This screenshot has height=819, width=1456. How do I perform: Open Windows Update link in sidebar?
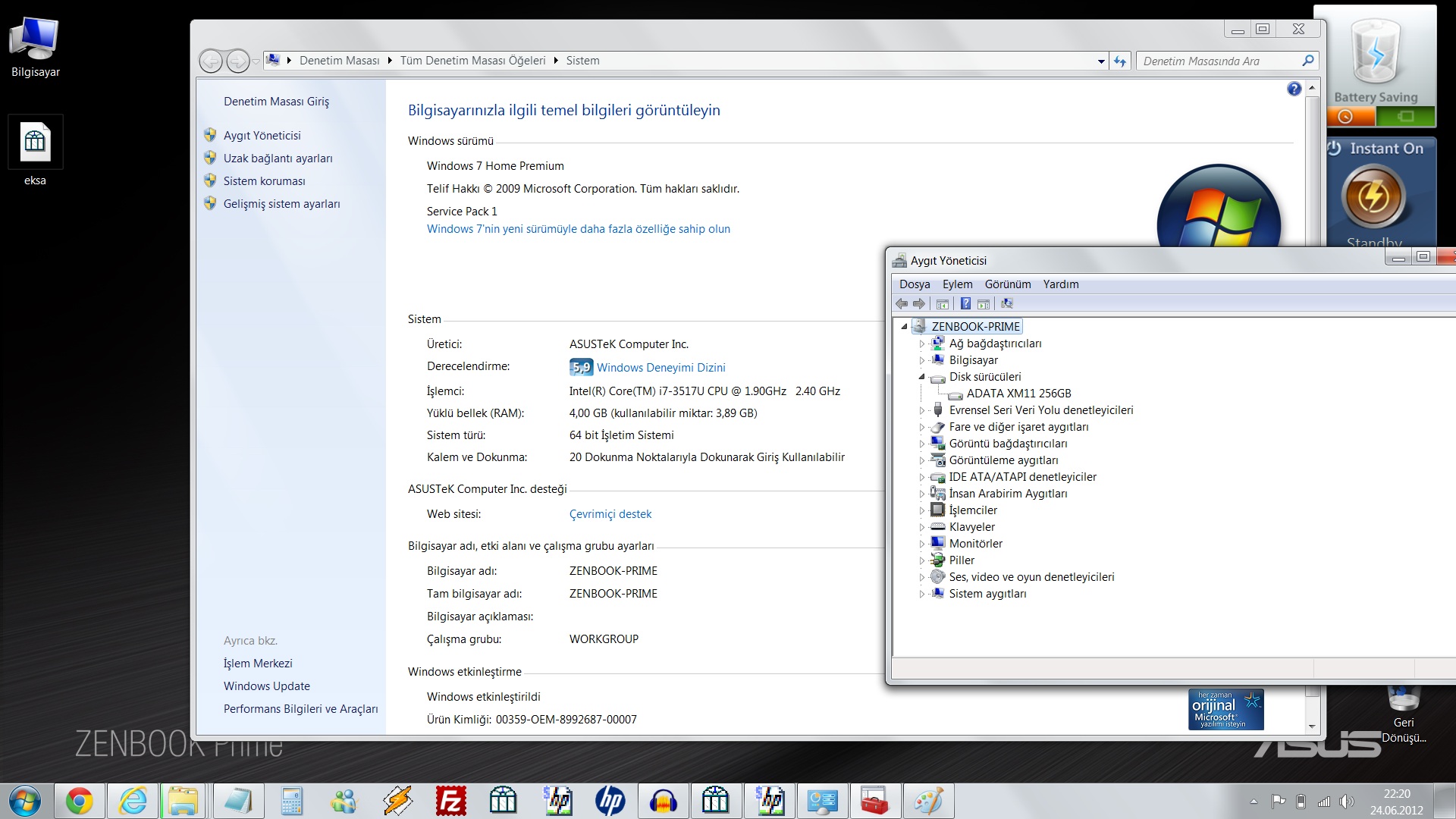tap(266, 686)
